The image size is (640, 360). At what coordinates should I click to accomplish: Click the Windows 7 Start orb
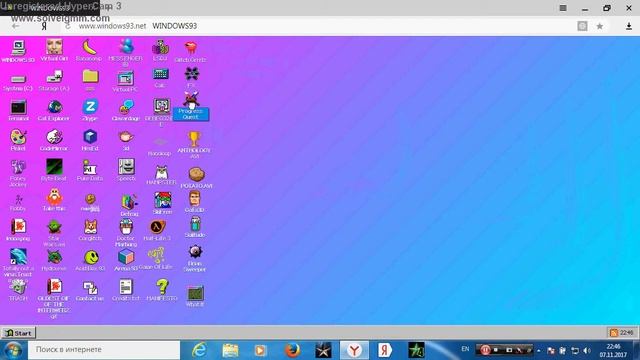click(13, 350)
